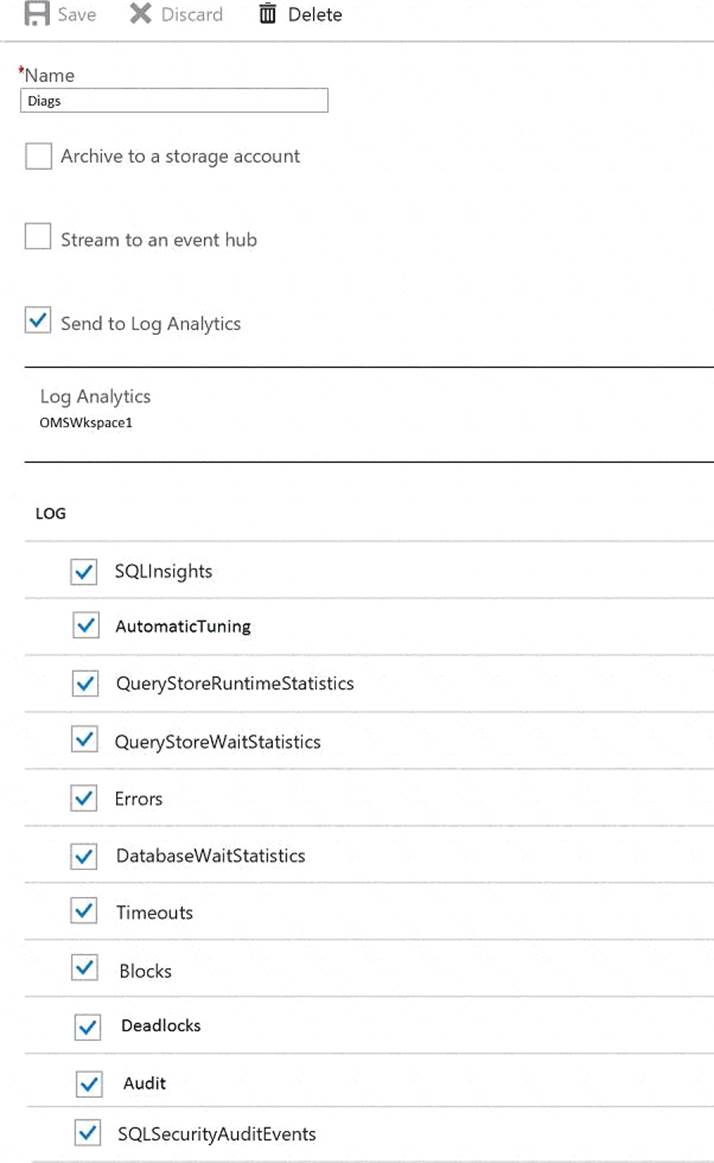Uncheck QueryStoreWaitStatistics log option

click(x=86, y=741)
